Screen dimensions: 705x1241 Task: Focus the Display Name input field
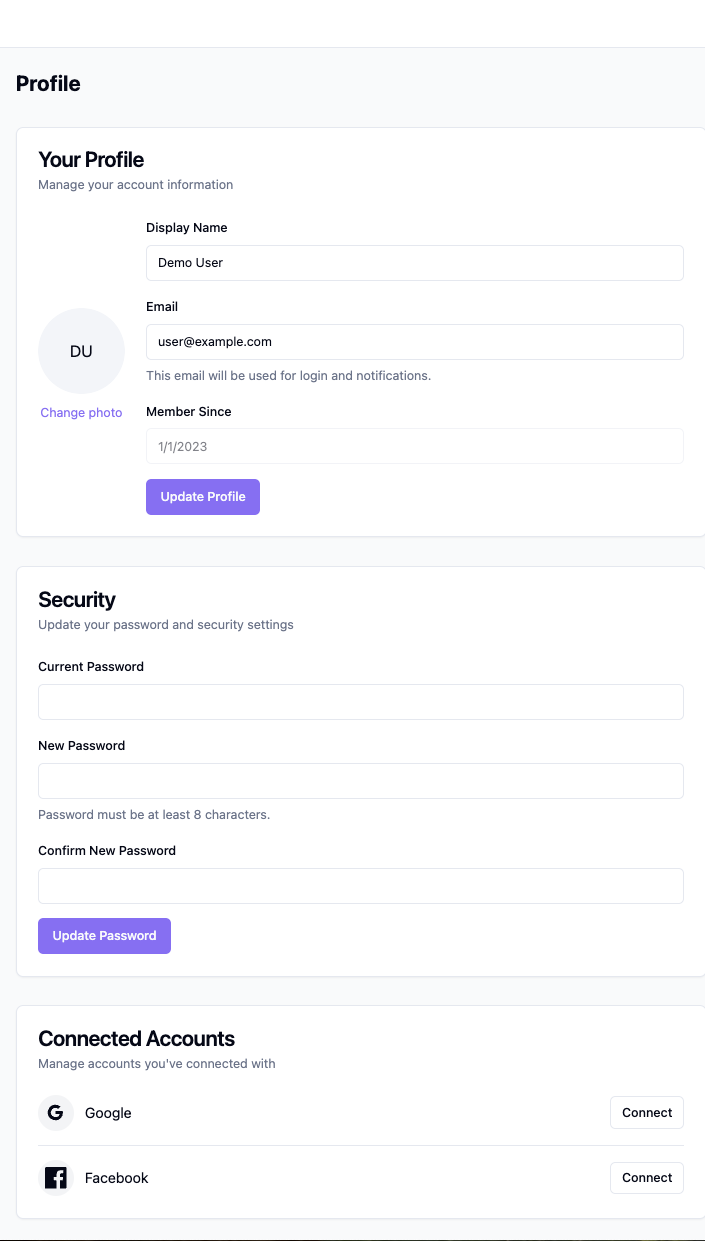pos(414,263)
